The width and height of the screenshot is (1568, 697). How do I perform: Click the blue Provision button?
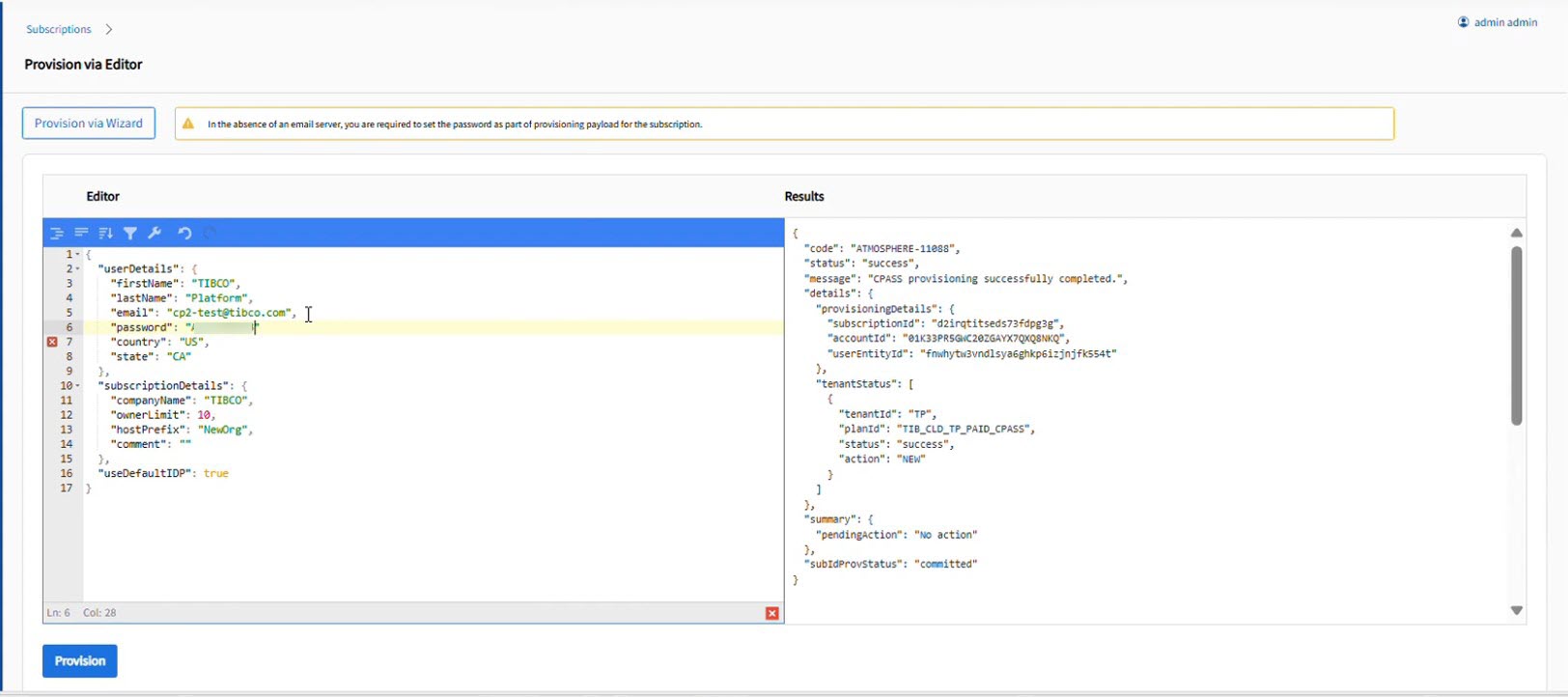click(x=80, y=661)
